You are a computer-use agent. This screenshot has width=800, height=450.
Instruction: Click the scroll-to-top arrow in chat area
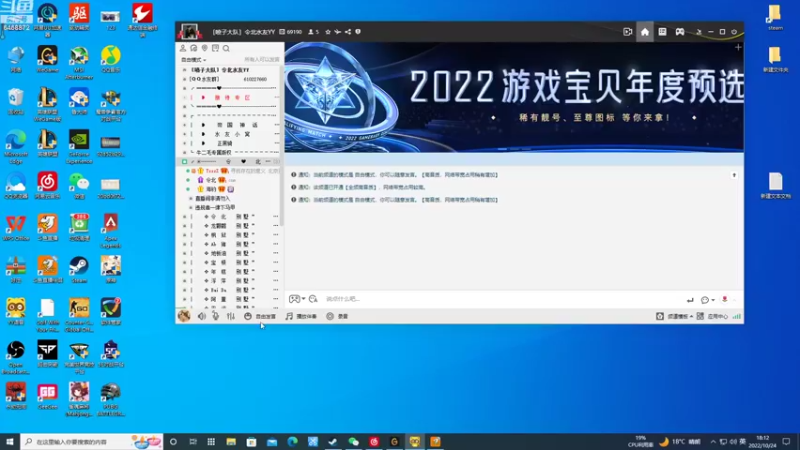tap(734, 175)
